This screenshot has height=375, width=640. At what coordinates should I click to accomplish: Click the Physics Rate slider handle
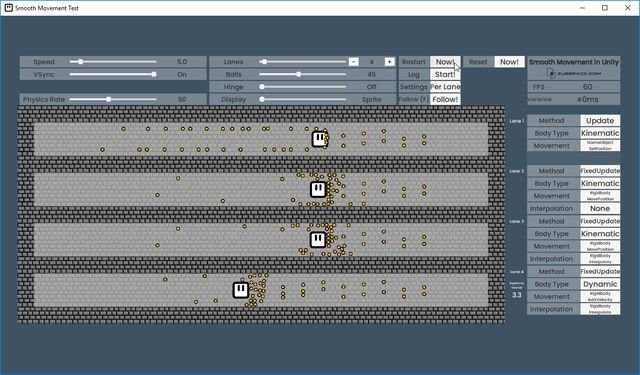click(x=109, y=99)
